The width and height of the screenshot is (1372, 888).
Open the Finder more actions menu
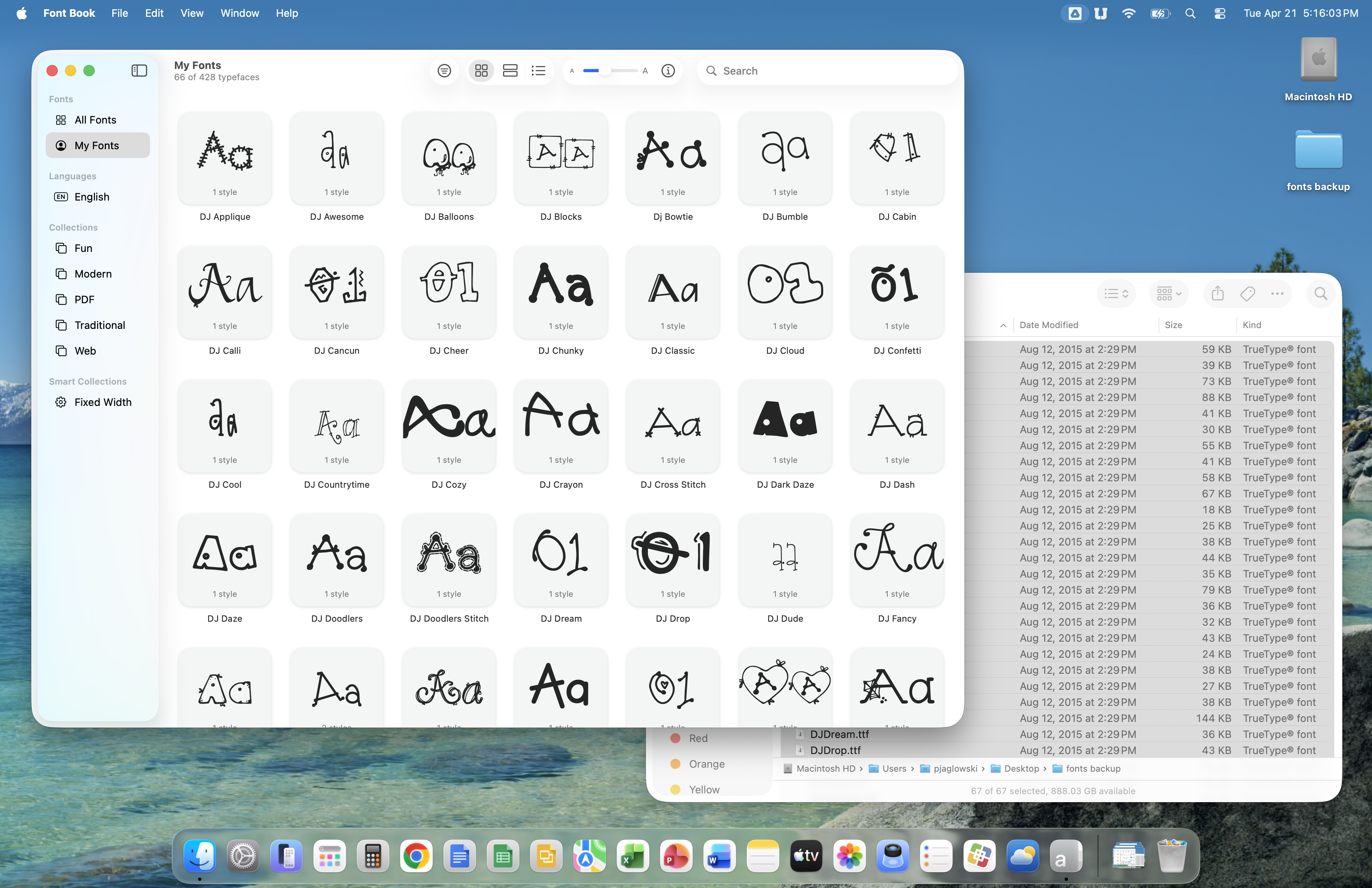tap(1277, 294)
